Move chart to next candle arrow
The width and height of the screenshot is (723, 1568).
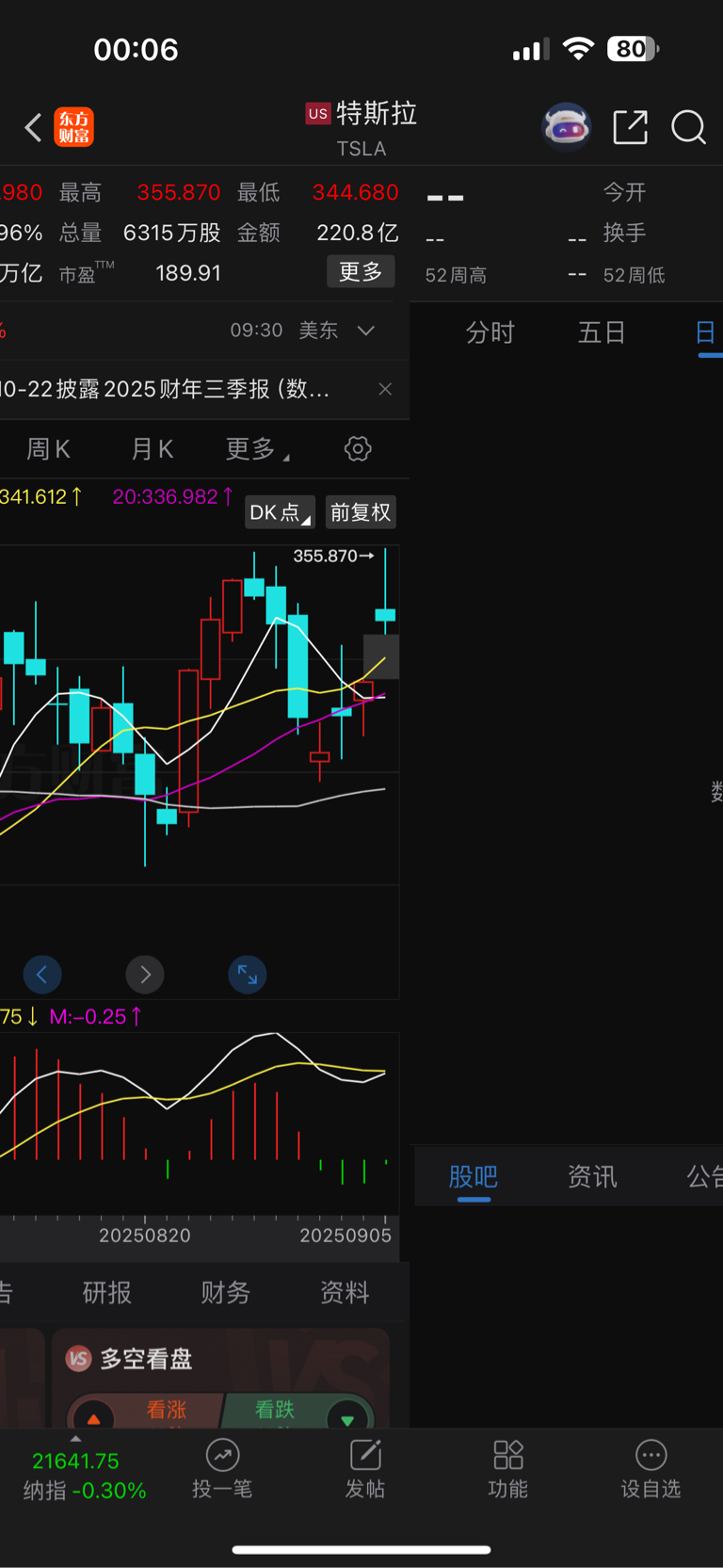(145, 974)
